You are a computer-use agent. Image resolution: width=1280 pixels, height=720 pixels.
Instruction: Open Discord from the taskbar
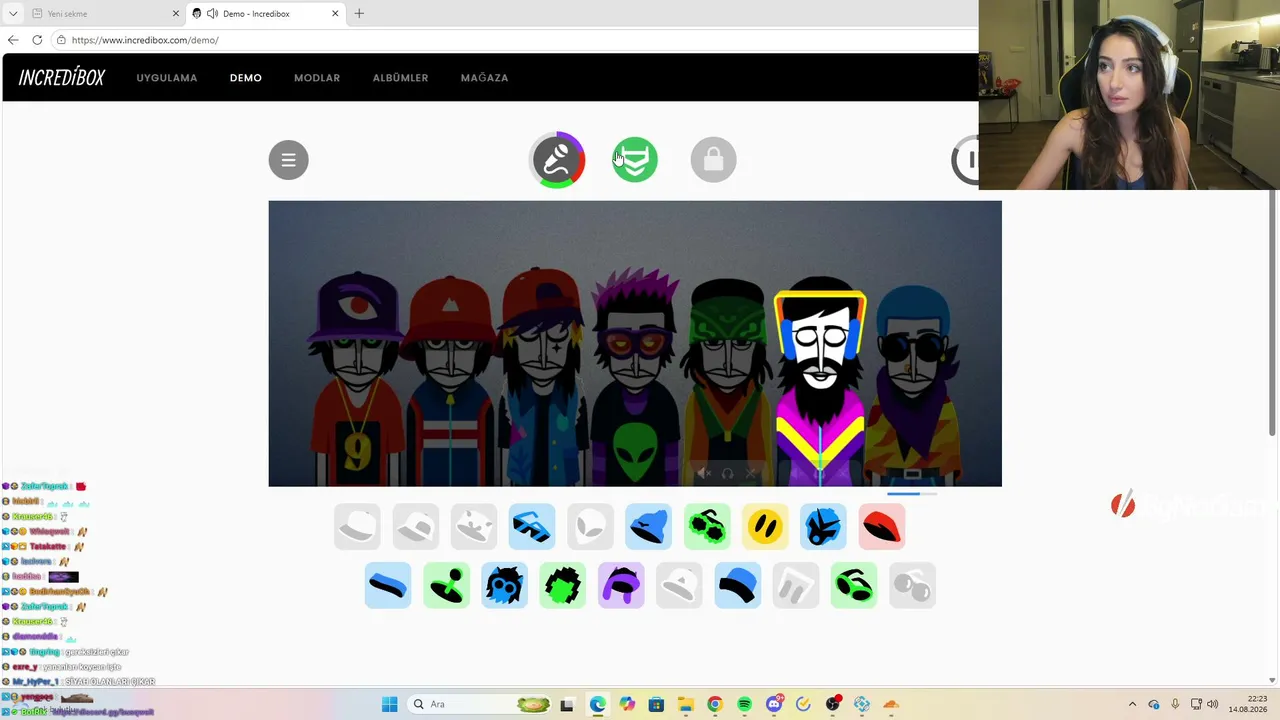point(773,704)
